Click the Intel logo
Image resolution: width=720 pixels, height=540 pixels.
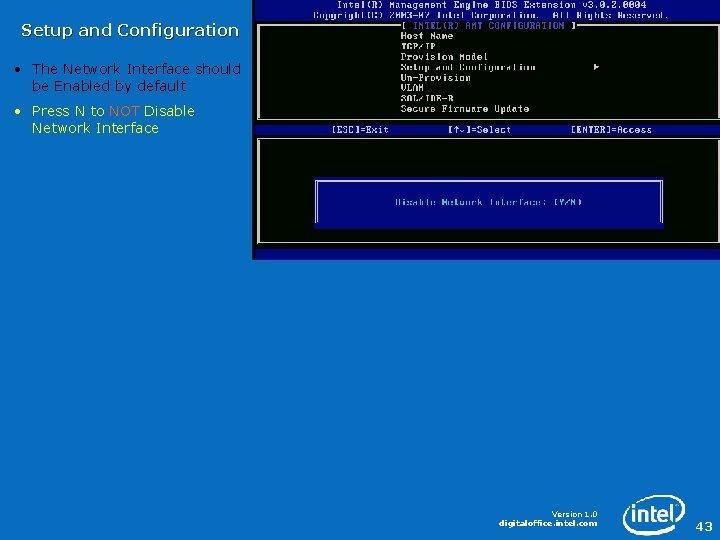click(x=653, y=514)
